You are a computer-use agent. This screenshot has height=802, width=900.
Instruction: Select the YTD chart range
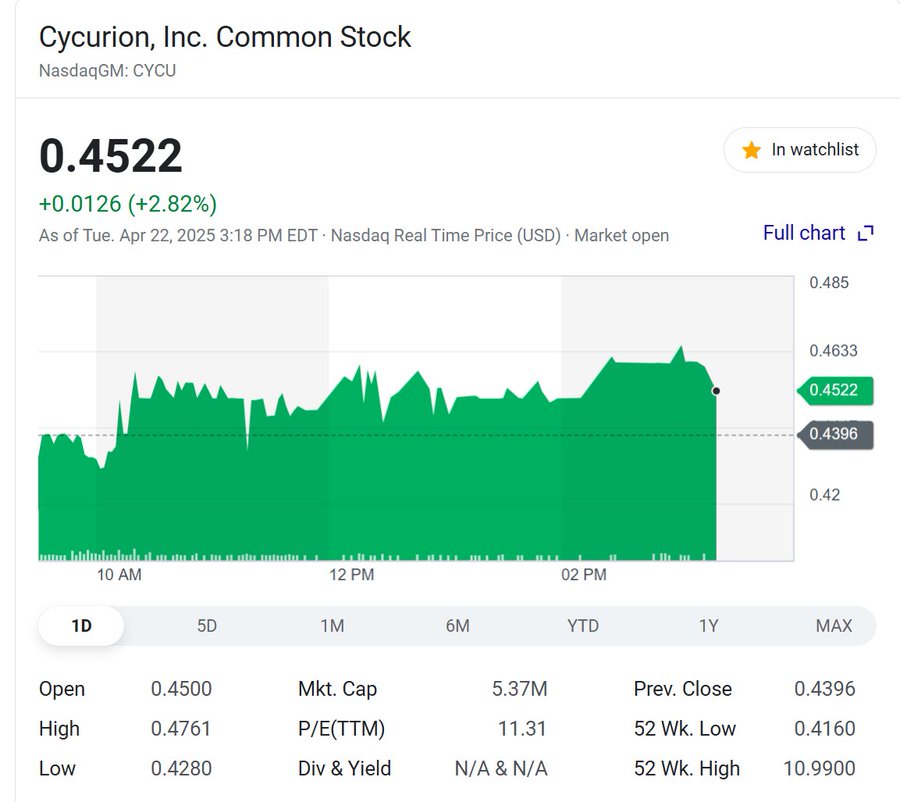[583, 625]
